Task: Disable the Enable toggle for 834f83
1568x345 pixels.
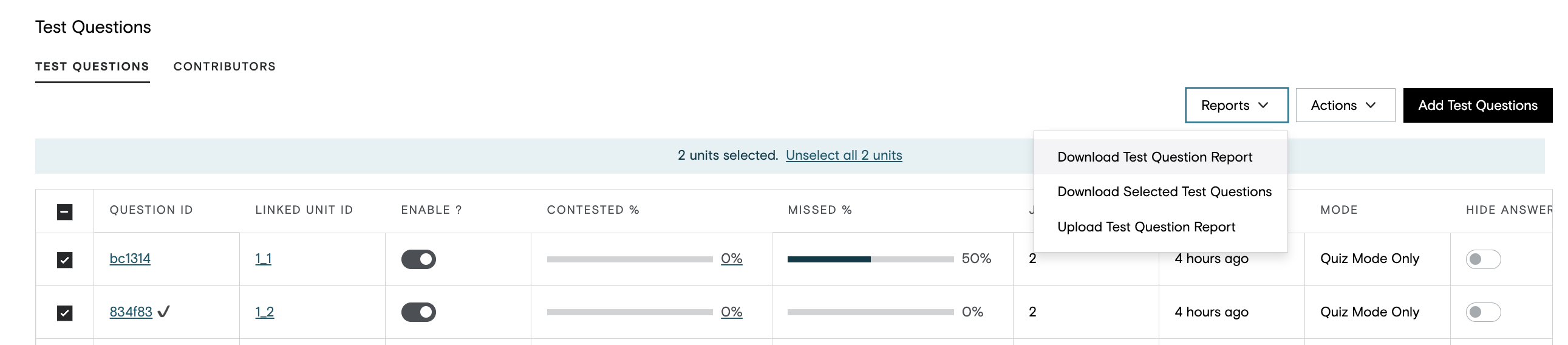Action: pos(419,312)
